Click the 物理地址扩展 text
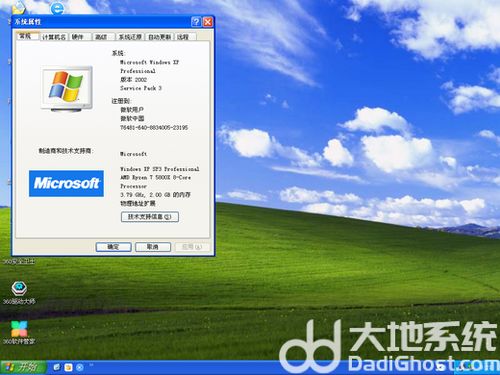Screen dimensions: 500x375 pos(138,203)
